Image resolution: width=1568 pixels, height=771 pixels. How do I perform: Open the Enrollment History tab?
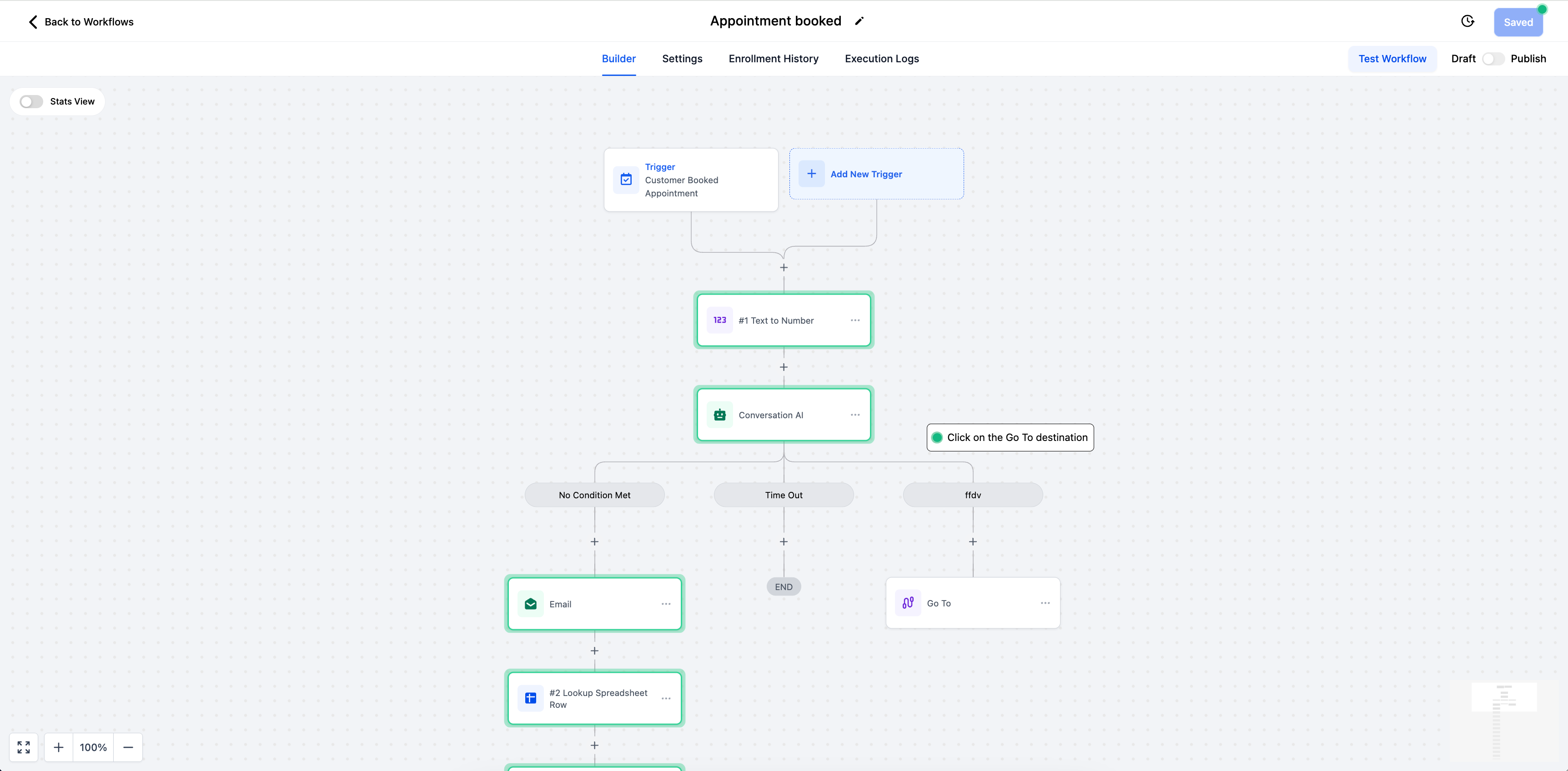tap(773, 59)
